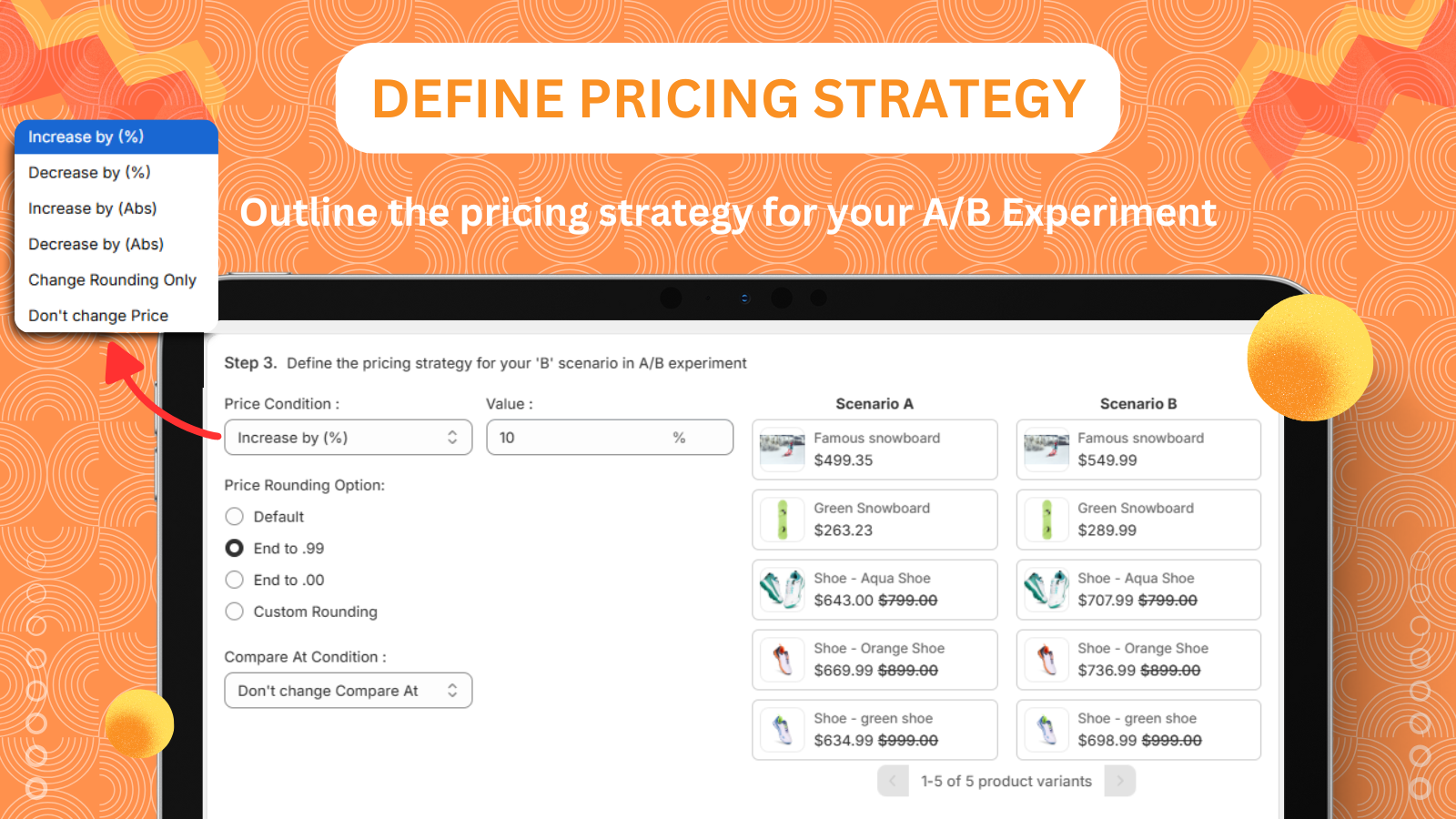The width and height of the screenshot is (1456, 819).
Task: Select 'Change Rounding Only' from the list
Action: (x=112, y=280)
